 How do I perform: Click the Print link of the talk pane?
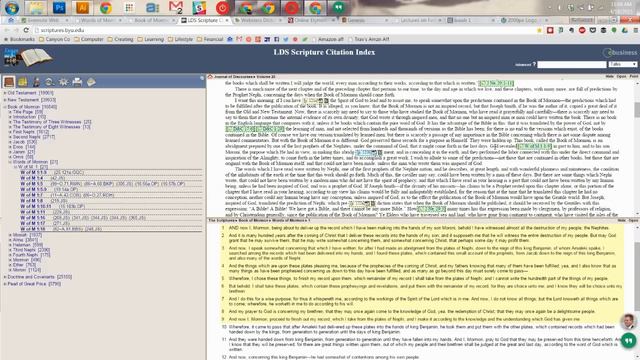coord(633,76)
